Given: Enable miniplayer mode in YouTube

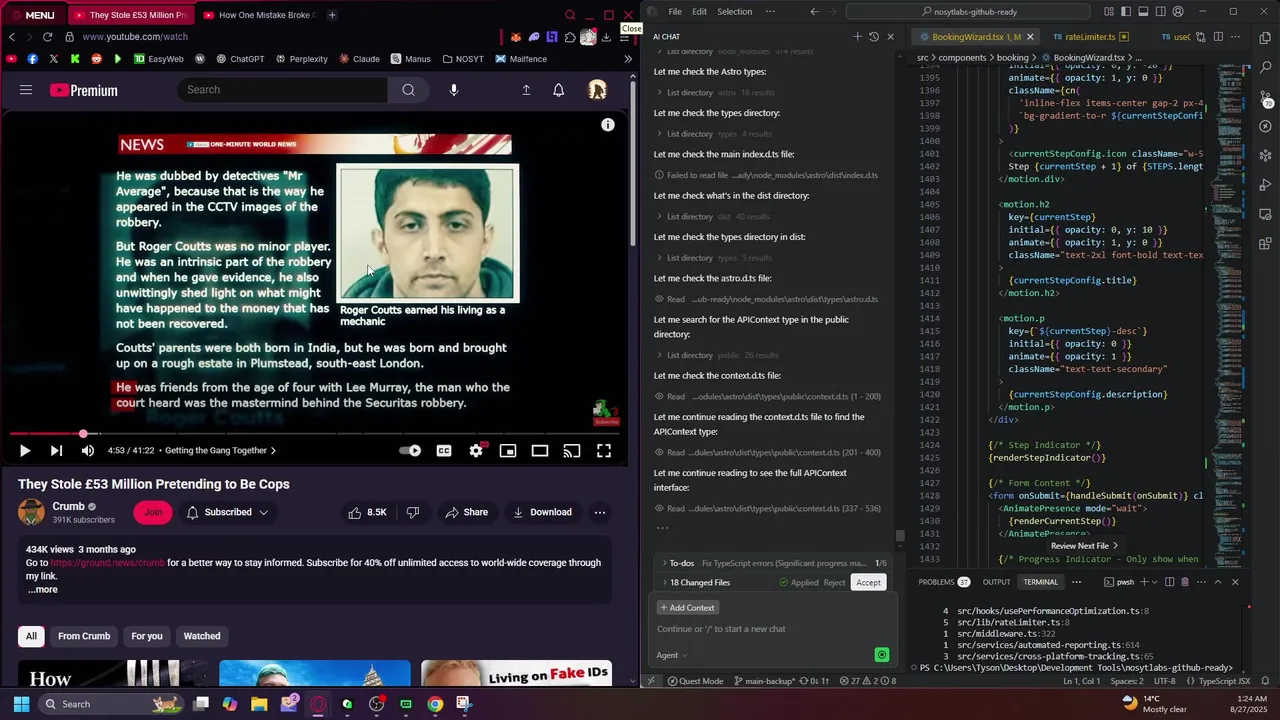Looking at the screenshot, I should click(508, 451).
